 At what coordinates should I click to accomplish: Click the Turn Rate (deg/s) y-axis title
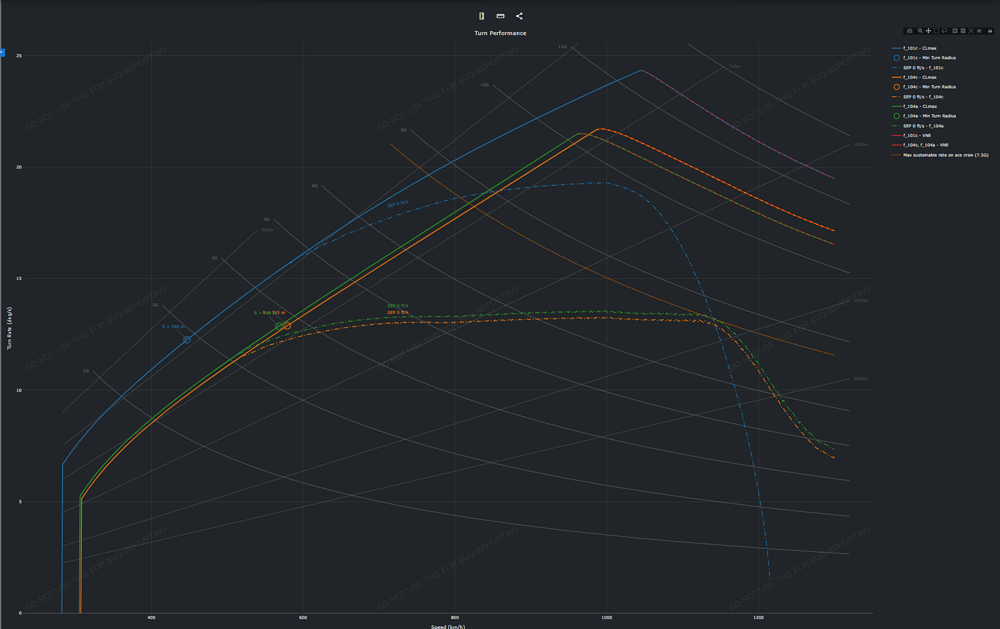[10, 327]
